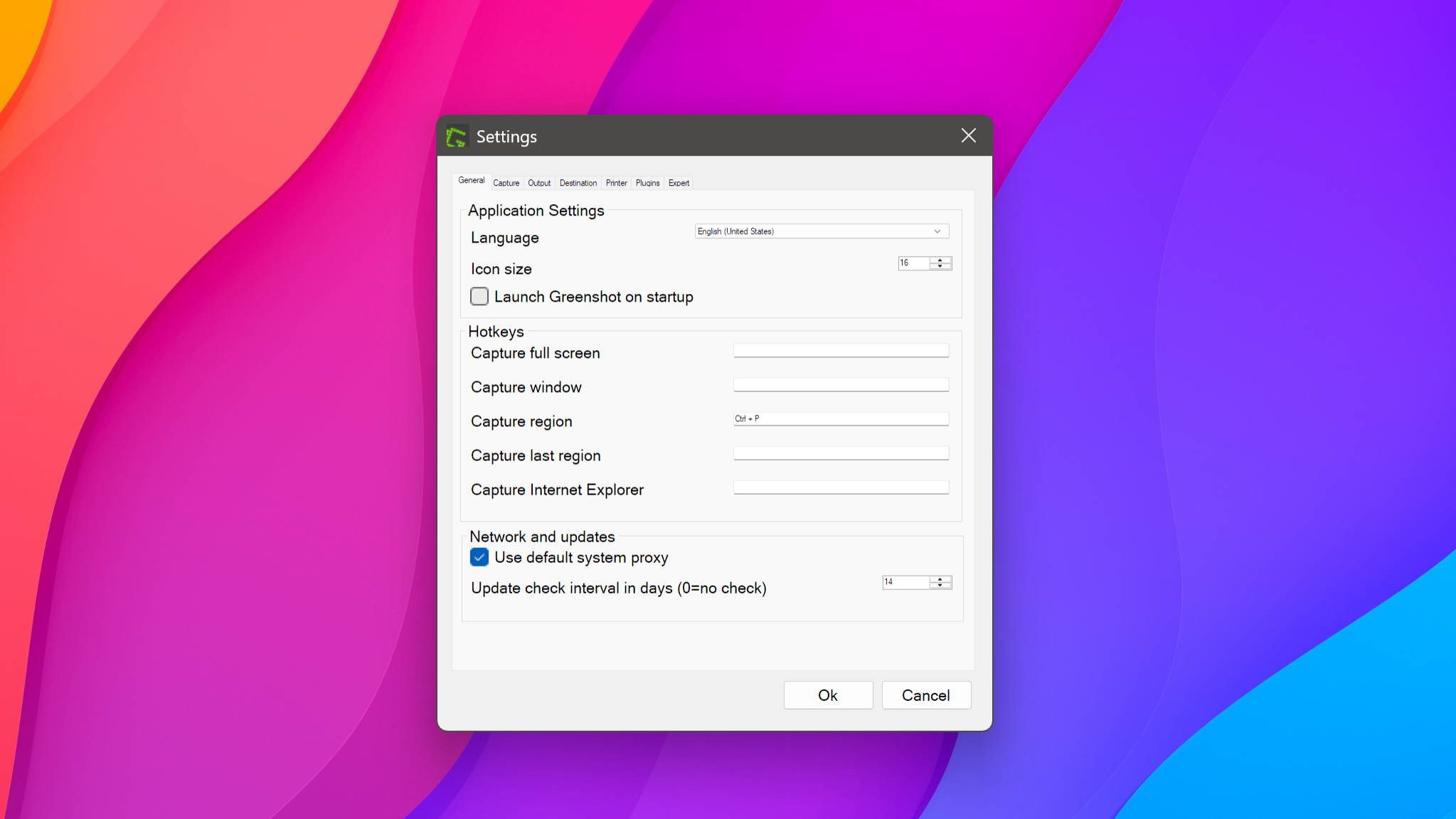Open the Language dropdown
This screenshot has height=819, width=1456.
pyautogui.click(x=822, y=231)
